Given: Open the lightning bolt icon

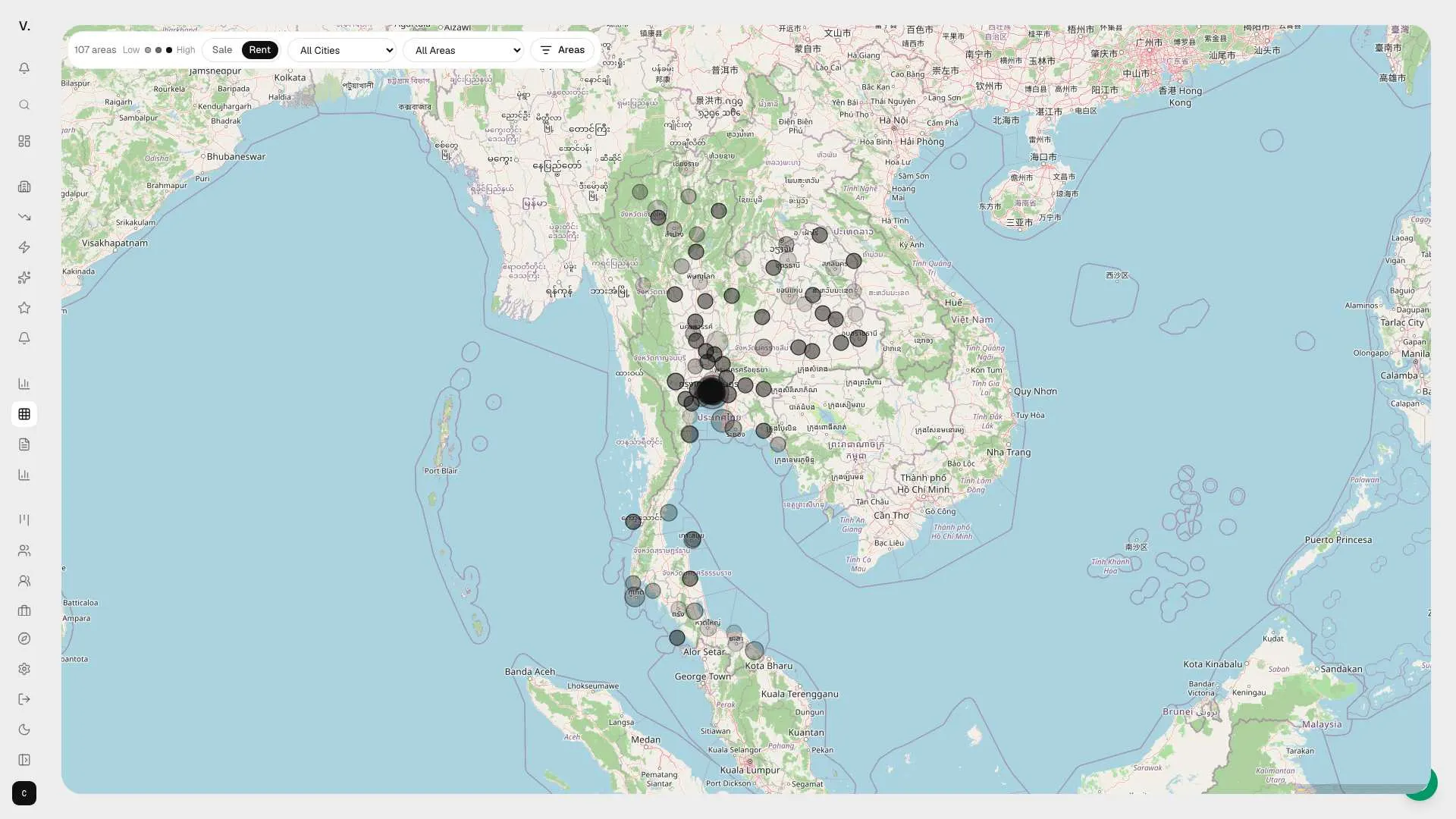Looking at the screenshot, I should (x=24, y=247).
